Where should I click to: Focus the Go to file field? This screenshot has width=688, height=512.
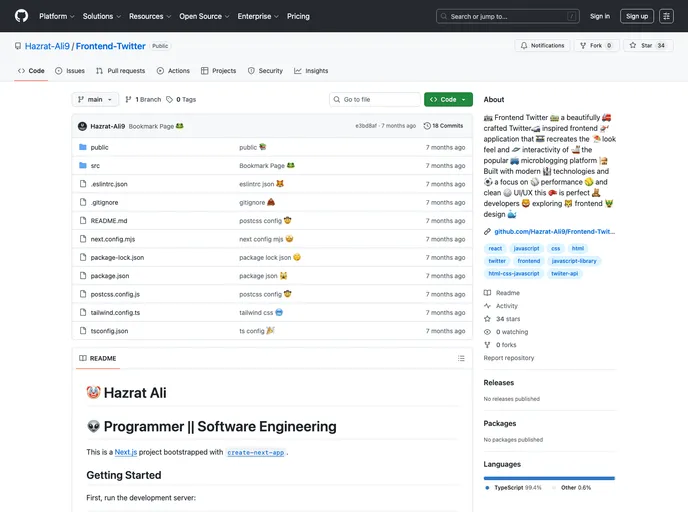point(375,100)
